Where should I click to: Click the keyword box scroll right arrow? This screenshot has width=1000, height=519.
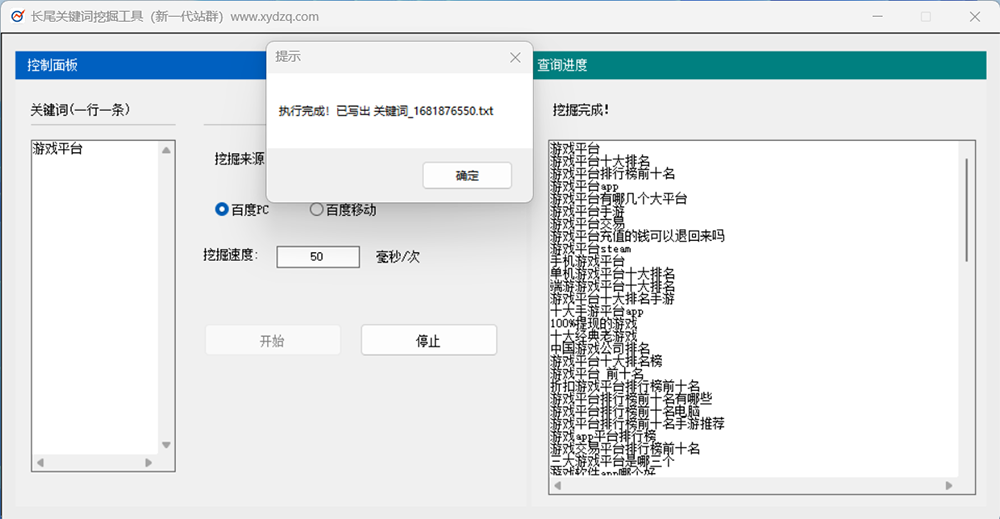click(x=149, y=463)
